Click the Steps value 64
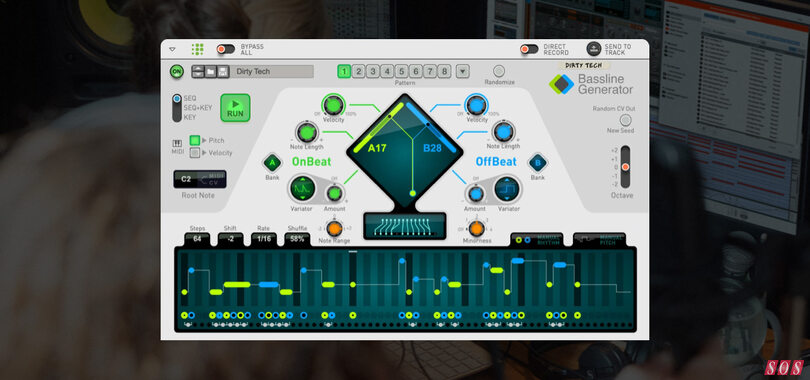 click(197, 239)
